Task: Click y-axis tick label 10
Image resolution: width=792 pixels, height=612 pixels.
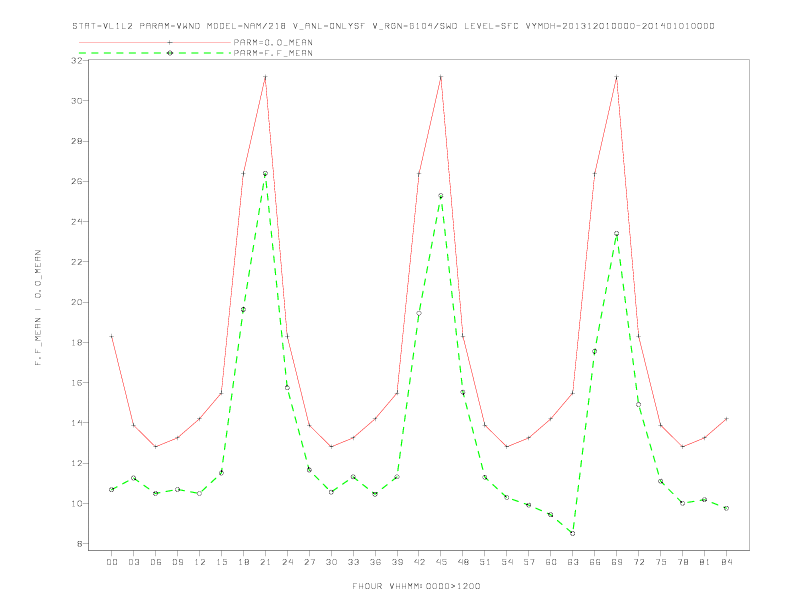Action: click(77, 503)
